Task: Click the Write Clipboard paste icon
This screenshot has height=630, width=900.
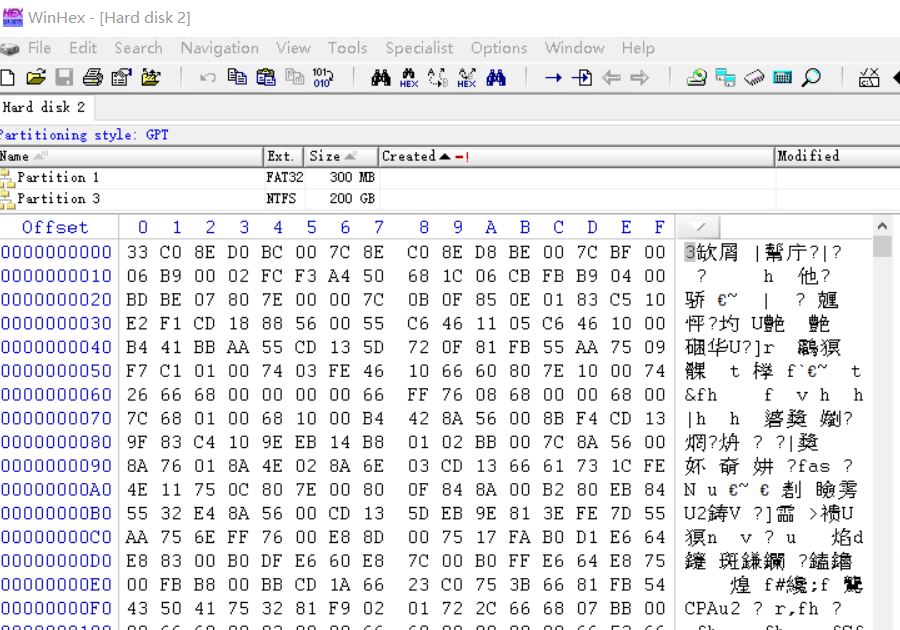Action: click(266, 77)
